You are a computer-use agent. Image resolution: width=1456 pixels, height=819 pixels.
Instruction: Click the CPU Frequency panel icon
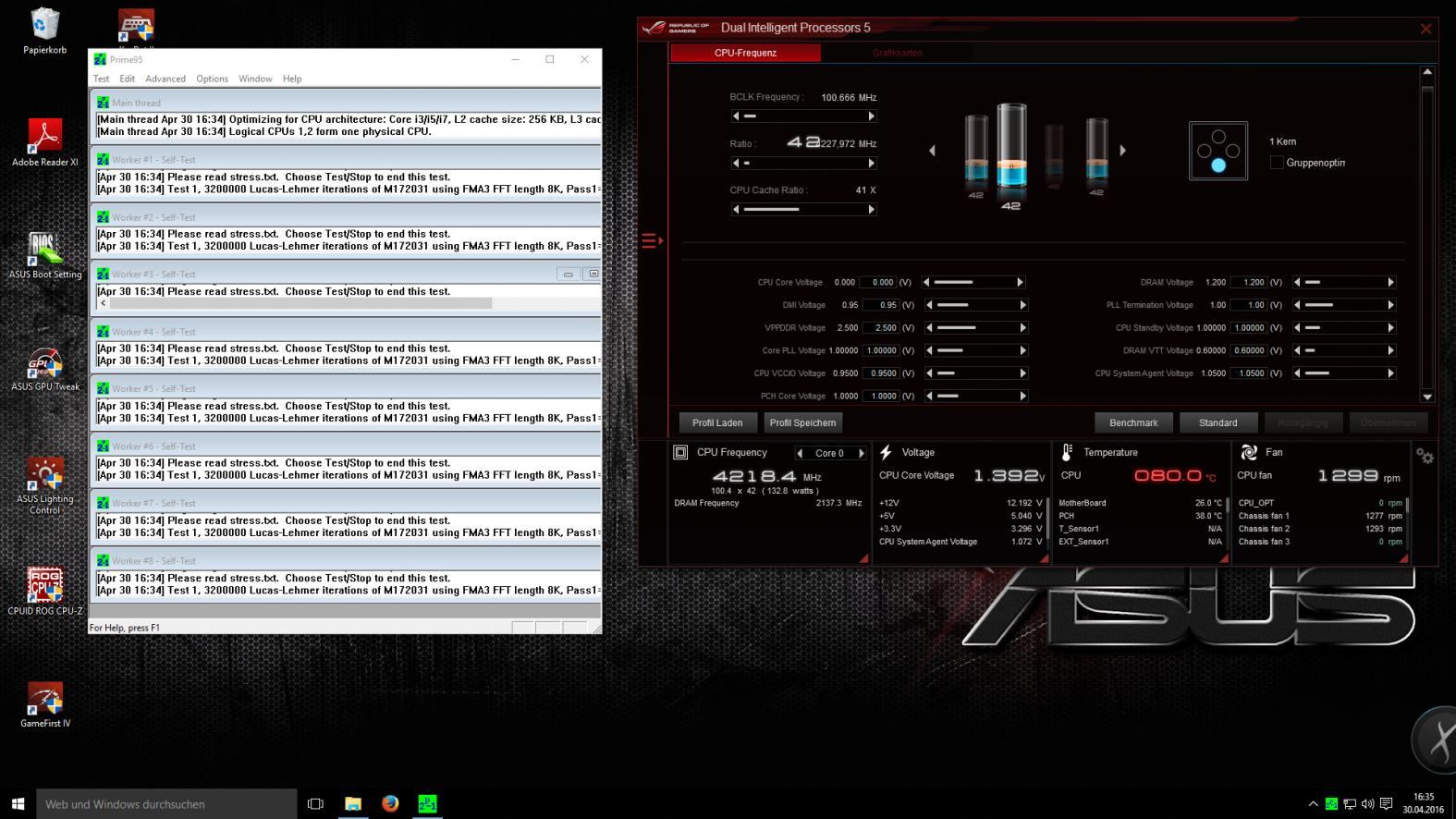680,452
